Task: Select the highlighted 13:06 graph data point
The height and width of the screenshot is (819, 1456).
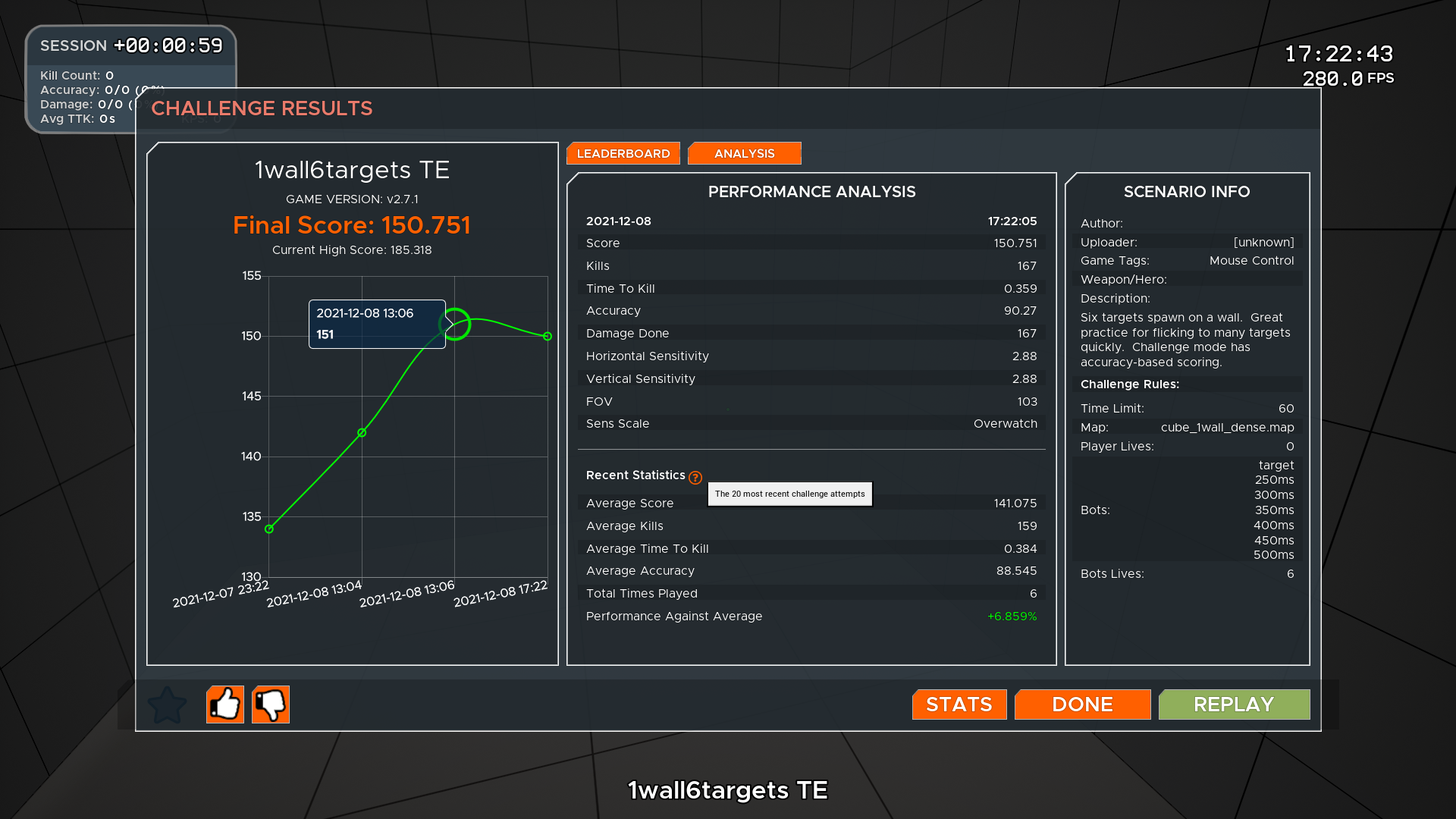Action: pyautogui.click(x=455, y=325)
